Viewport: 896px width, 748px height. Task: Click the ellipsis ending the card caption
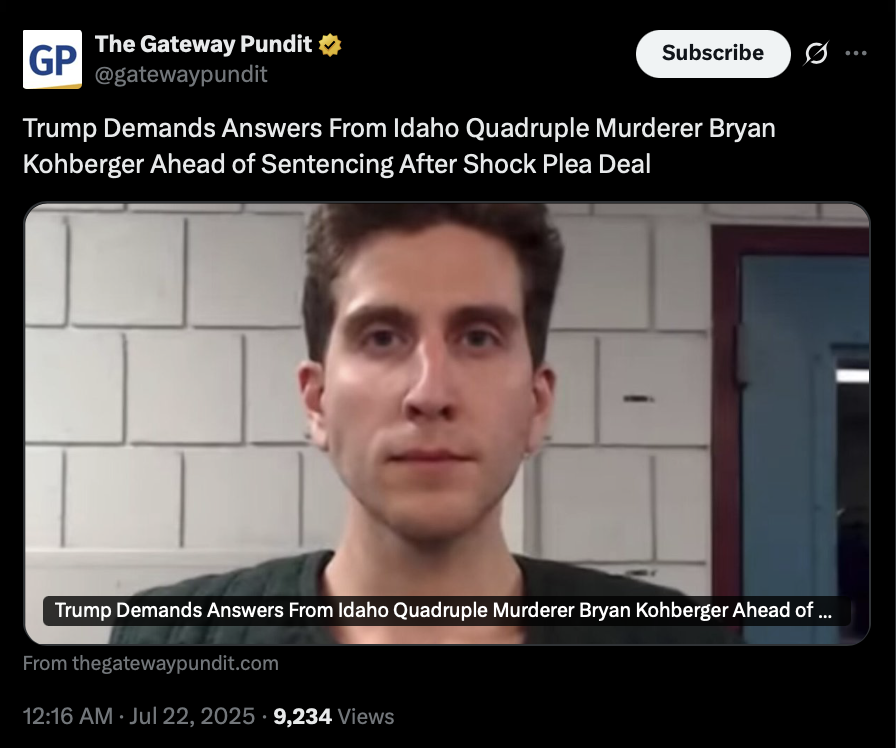pyautogui.click(x=825, y=611)
